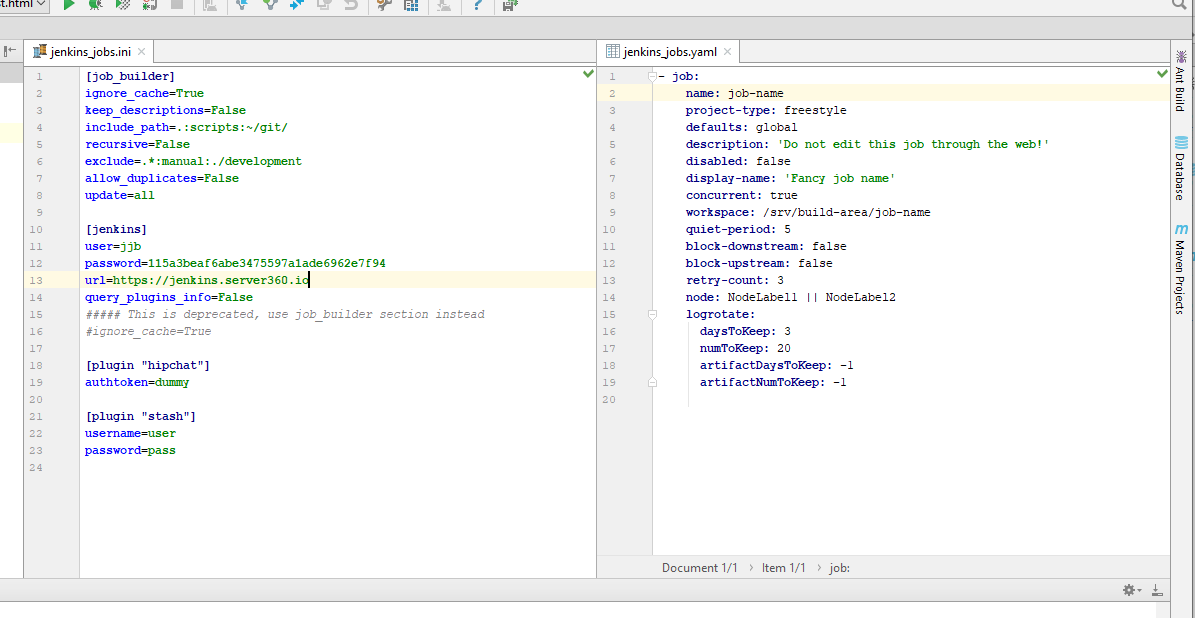
Task: Click the Search Everywhere magnifier icon
Action: pyautogui.click(x=1178, y=5)
